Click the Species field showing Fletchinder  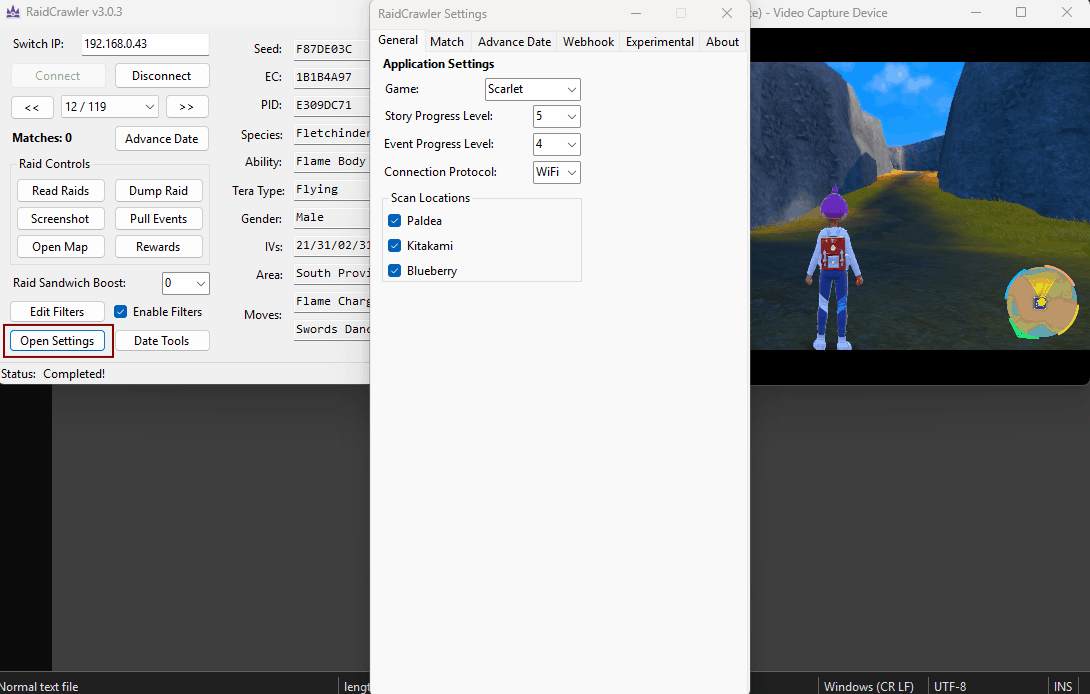(x=332, y=134)
